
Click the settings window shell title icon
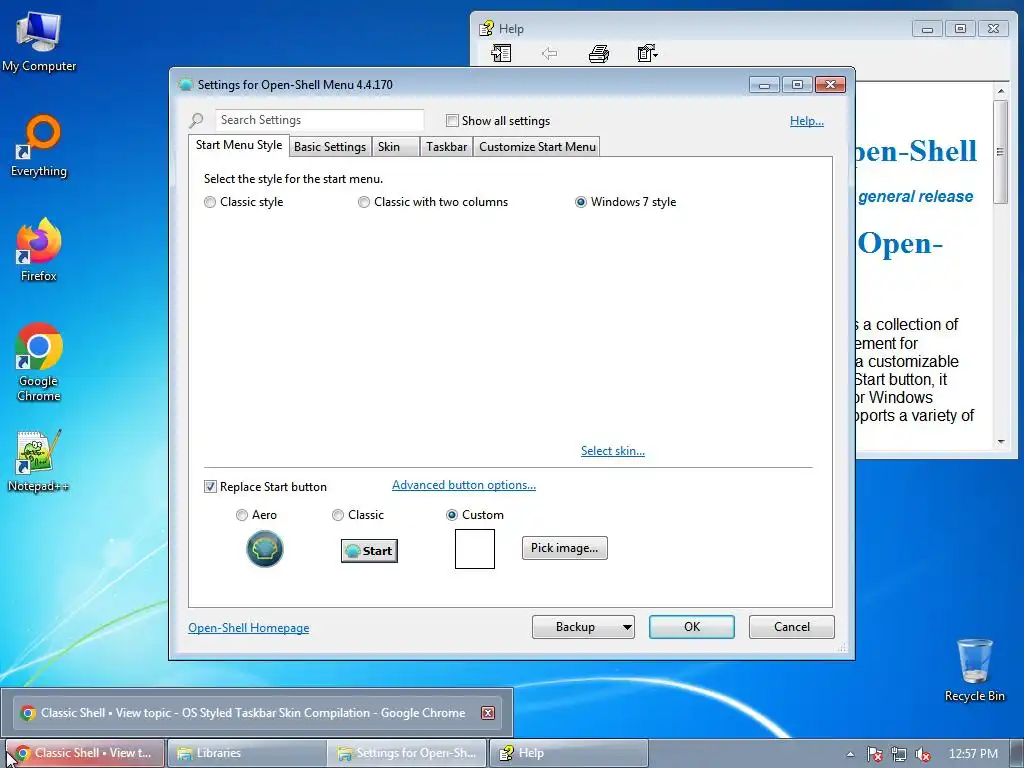point(185,84)
